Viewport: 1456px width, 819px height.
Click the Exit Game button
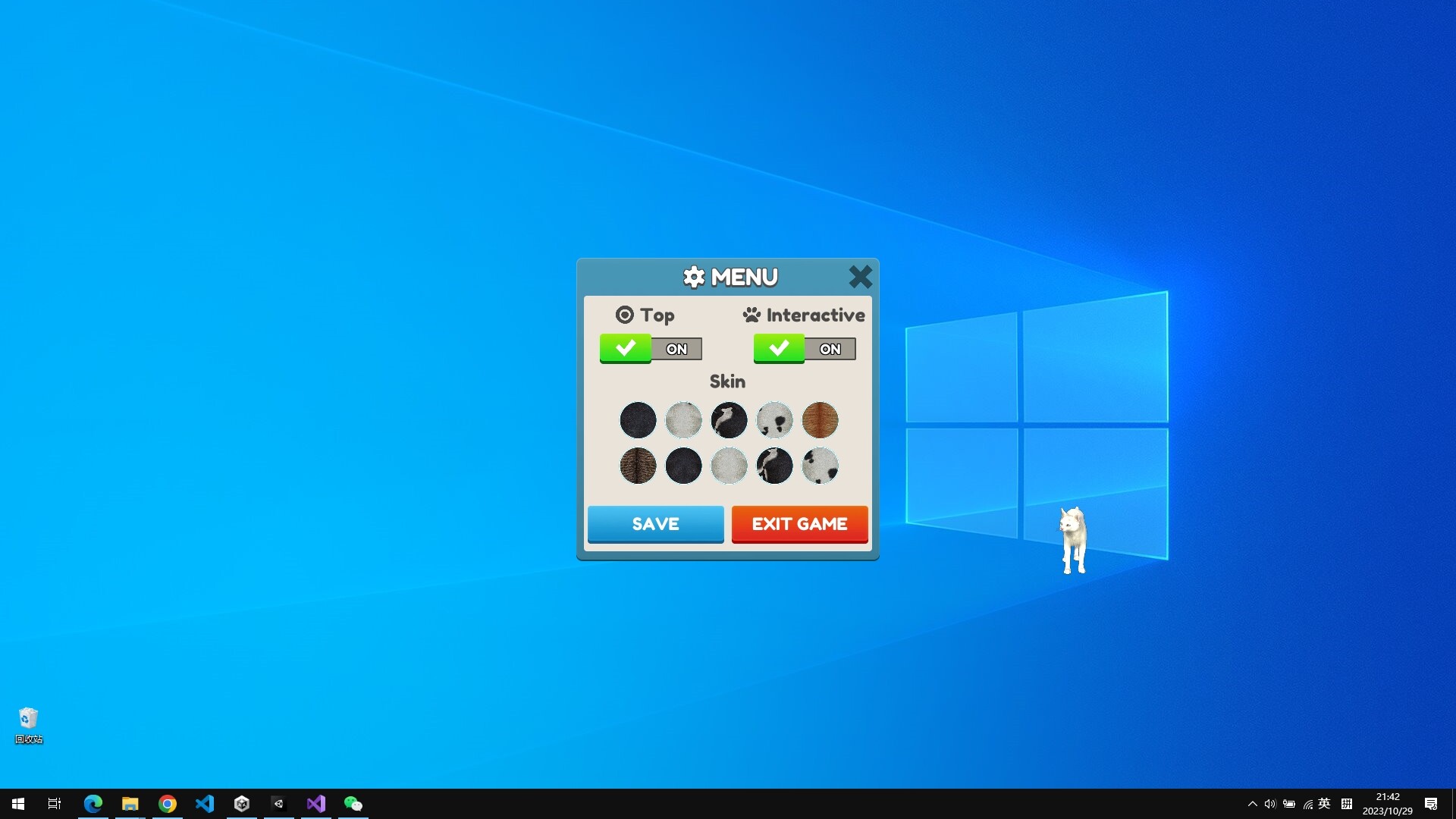(x=799, y=524)
